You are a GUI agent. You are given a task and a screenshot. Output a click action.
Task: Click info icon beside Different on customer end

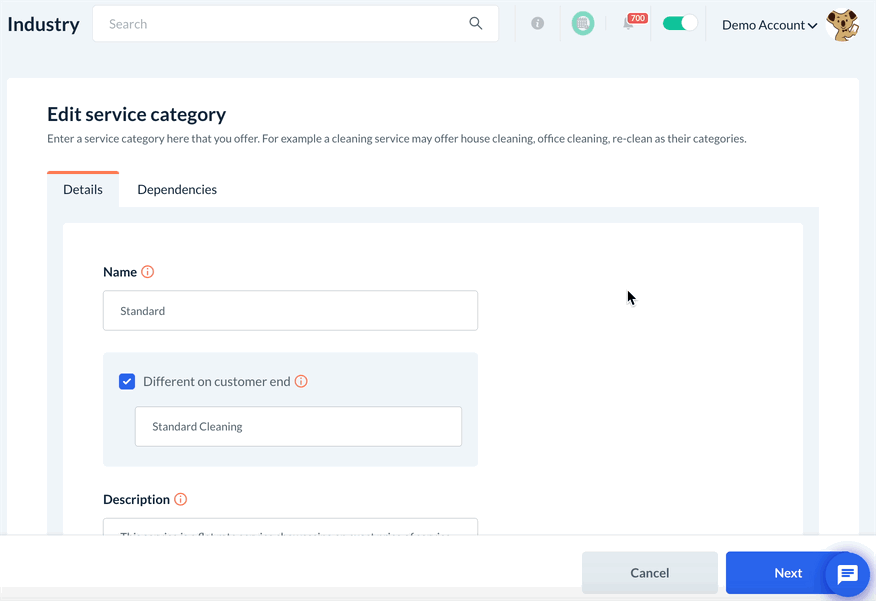[x=301, y=381]
